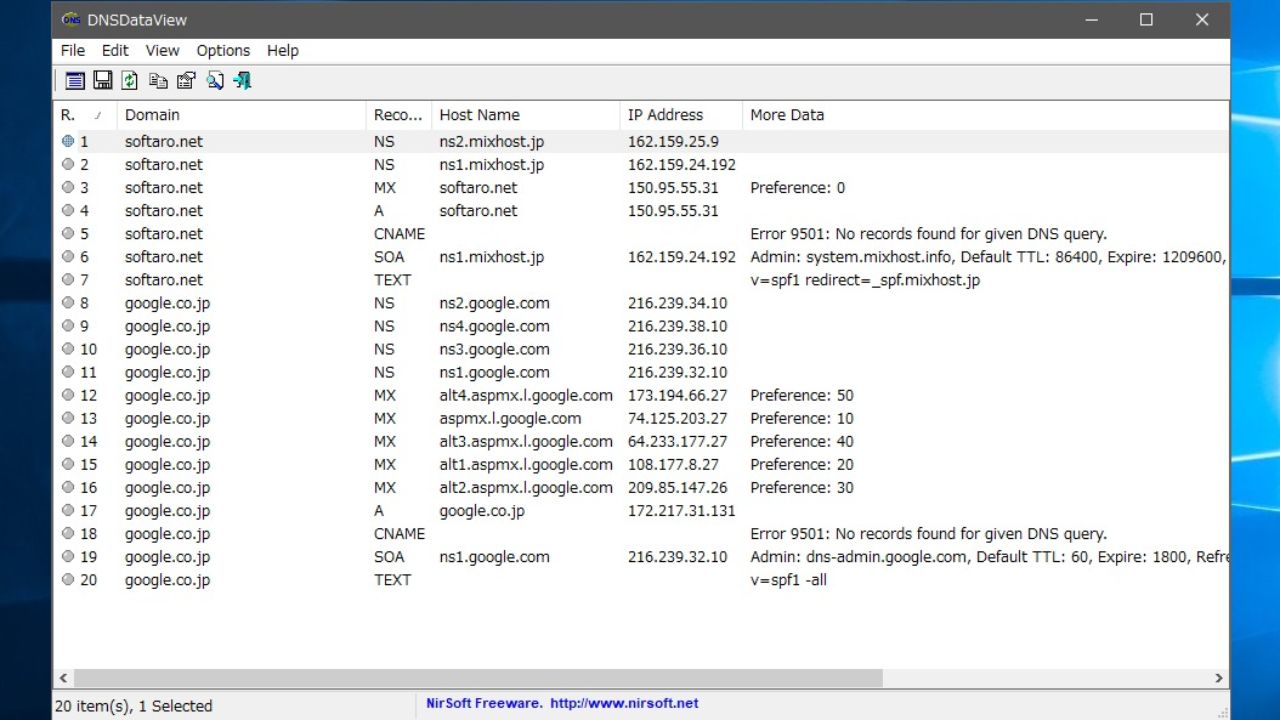
Task: Click the Exit door toolbar icon
Action: pos(242,81)
